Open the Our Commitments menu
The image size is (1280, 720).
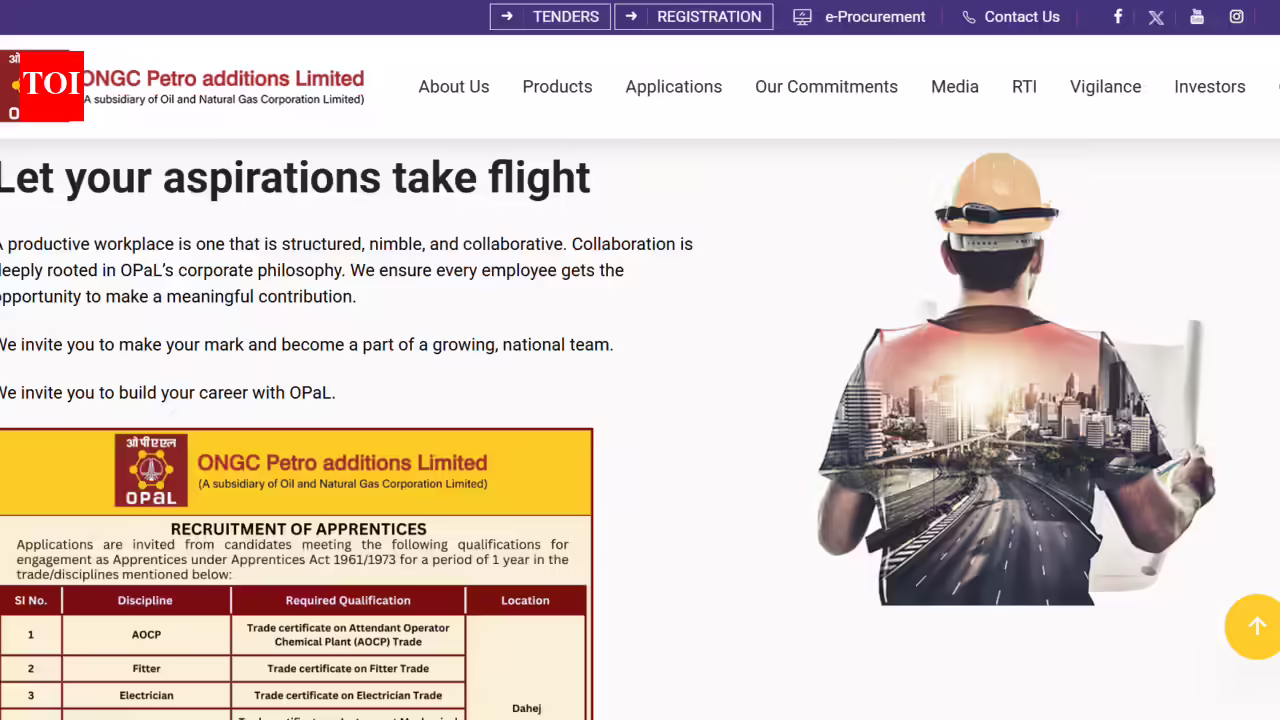[826, 87]
